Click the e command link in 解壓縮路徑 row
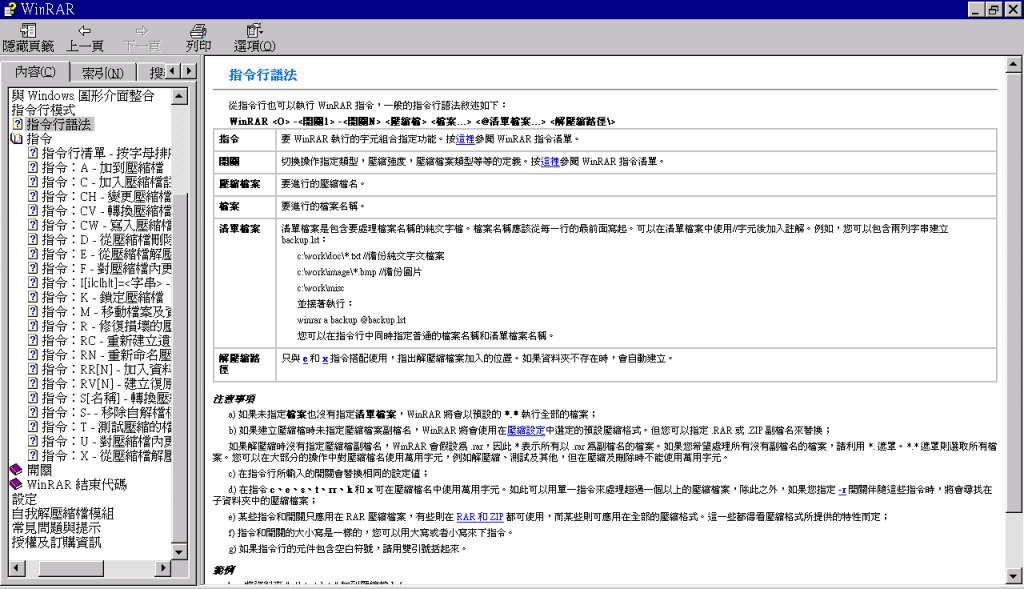 (305, 358)
